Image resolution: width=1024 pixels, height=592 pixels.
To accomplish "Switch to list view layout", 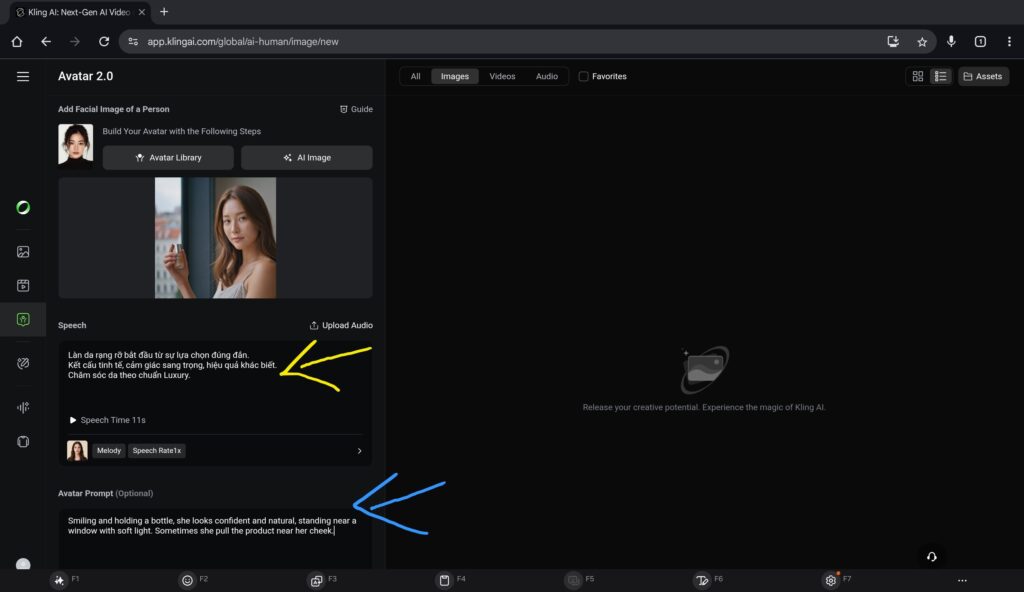I will point(940,76).
